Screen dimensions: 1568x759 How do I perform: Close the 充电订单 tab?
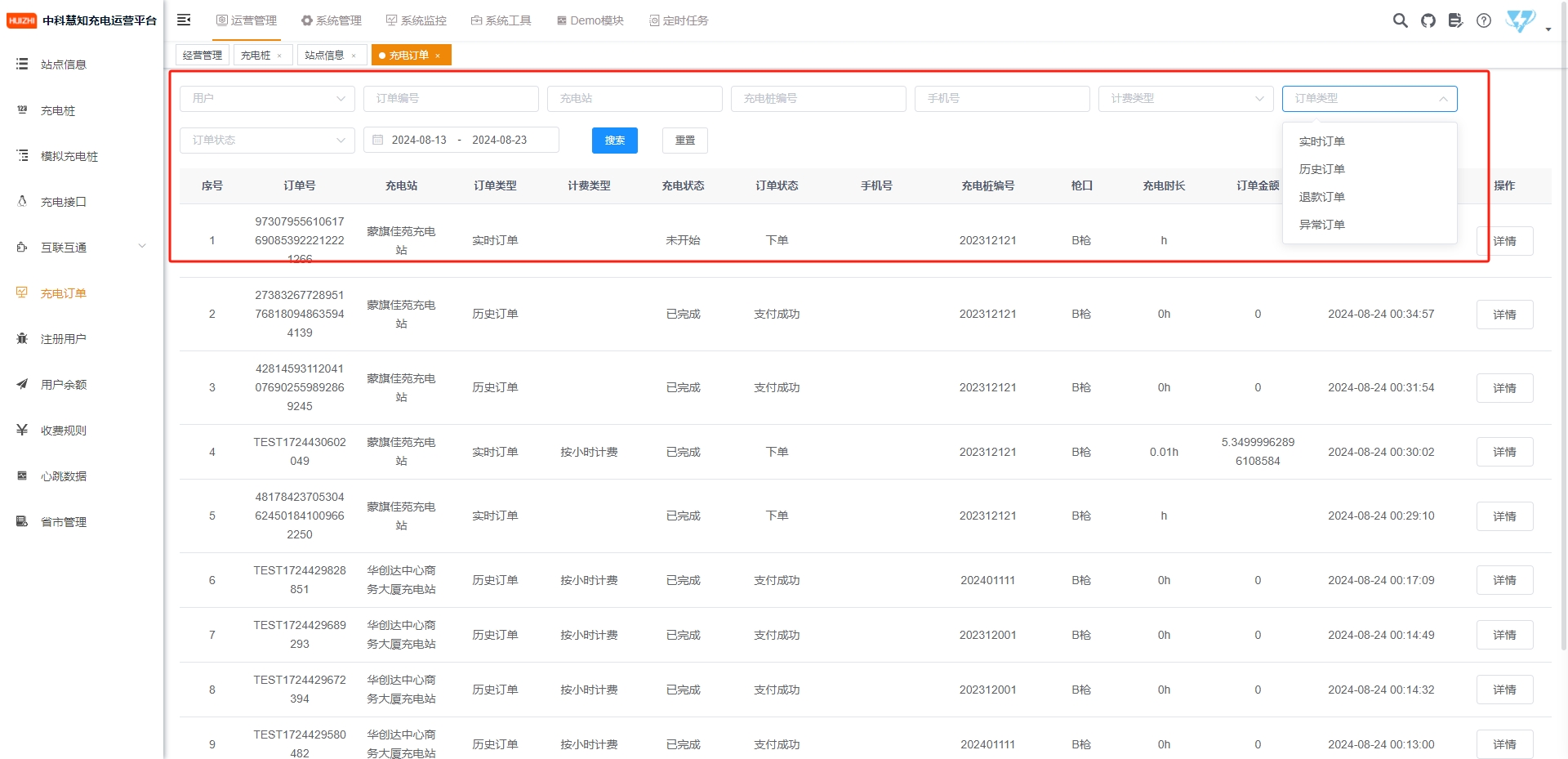pos(438,56)
